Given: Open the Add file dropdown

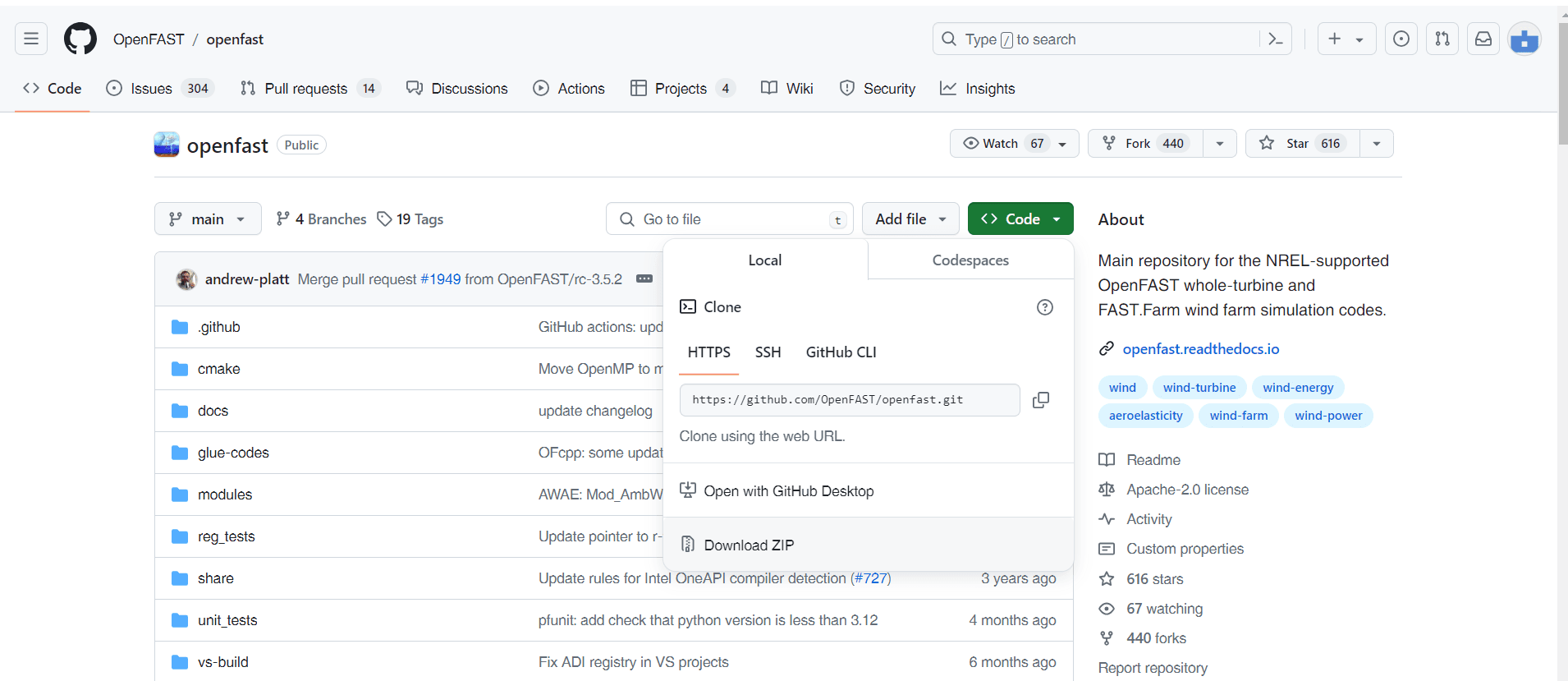Looking at the screenshot, I should (910, 219).
